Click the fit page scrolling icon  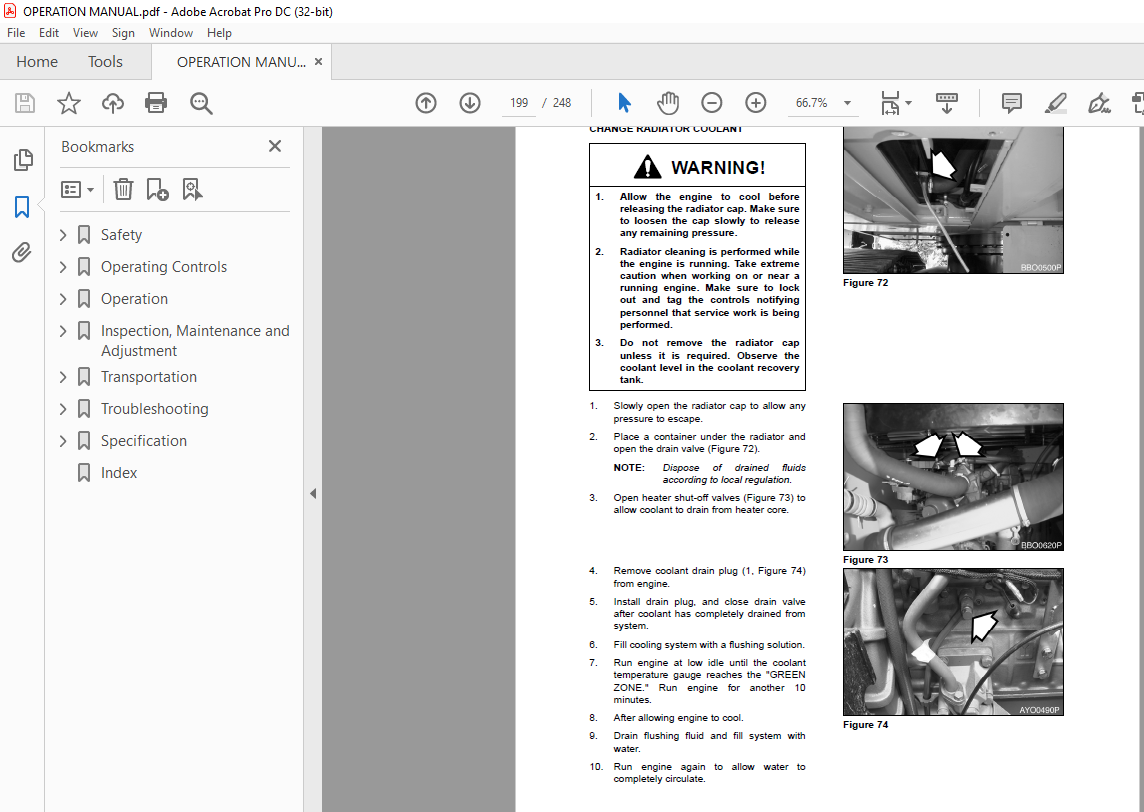(x=890, y=103)
